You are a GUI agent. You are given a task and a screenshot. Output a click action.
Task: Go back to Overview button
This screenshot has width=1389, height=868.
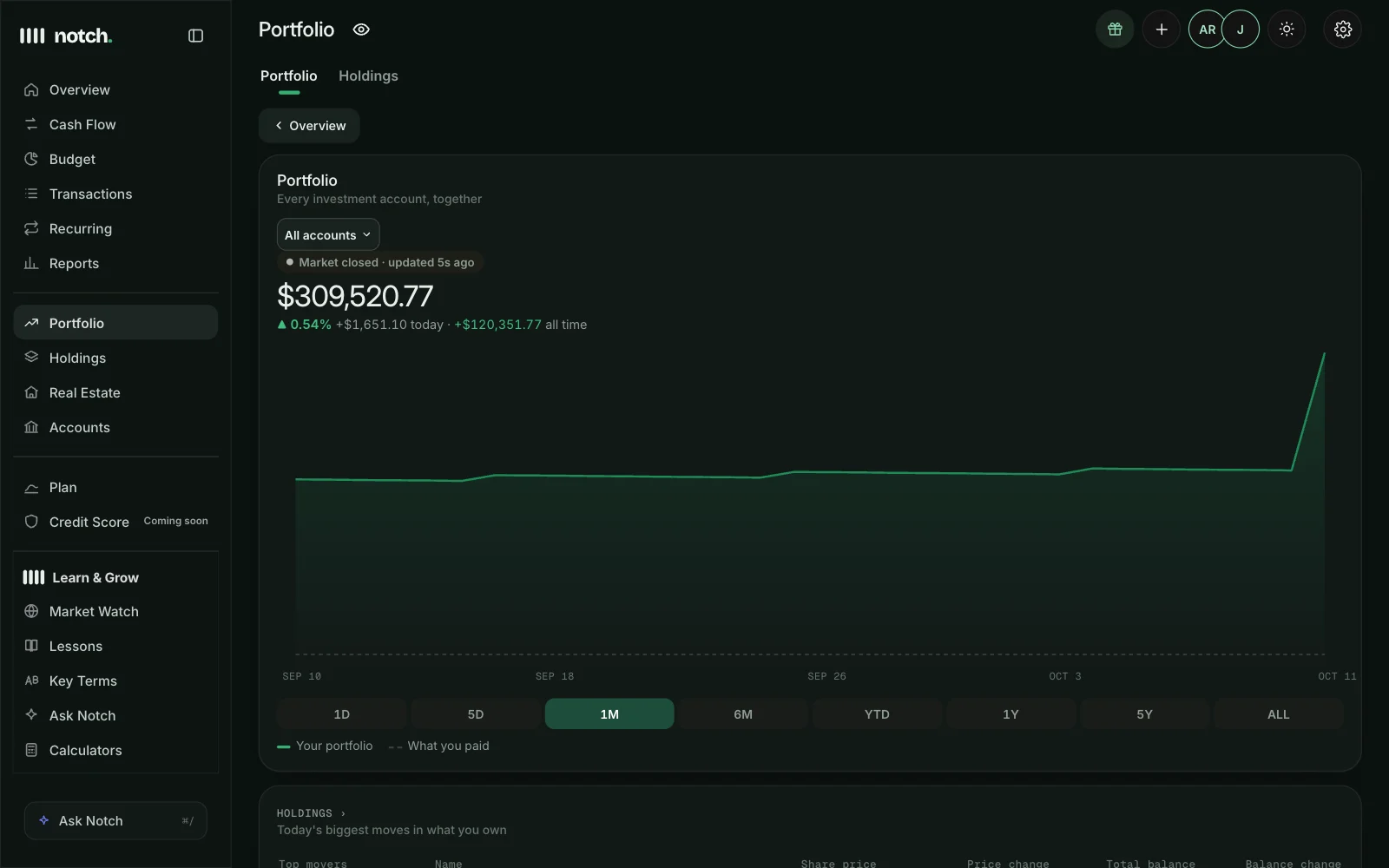(310, 126)
